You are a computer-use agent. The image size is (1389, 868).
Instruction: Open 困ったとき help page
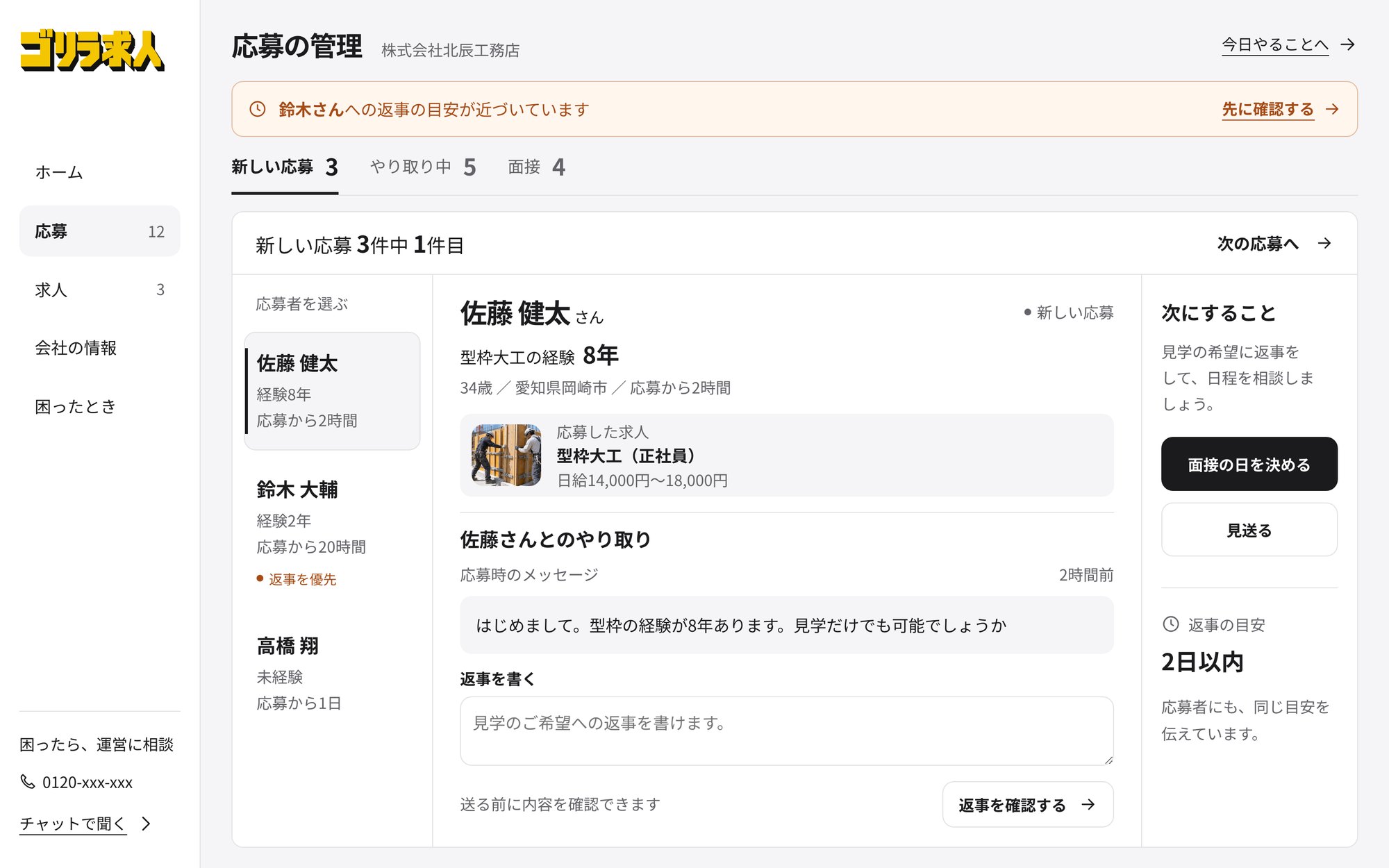point(99,406)
